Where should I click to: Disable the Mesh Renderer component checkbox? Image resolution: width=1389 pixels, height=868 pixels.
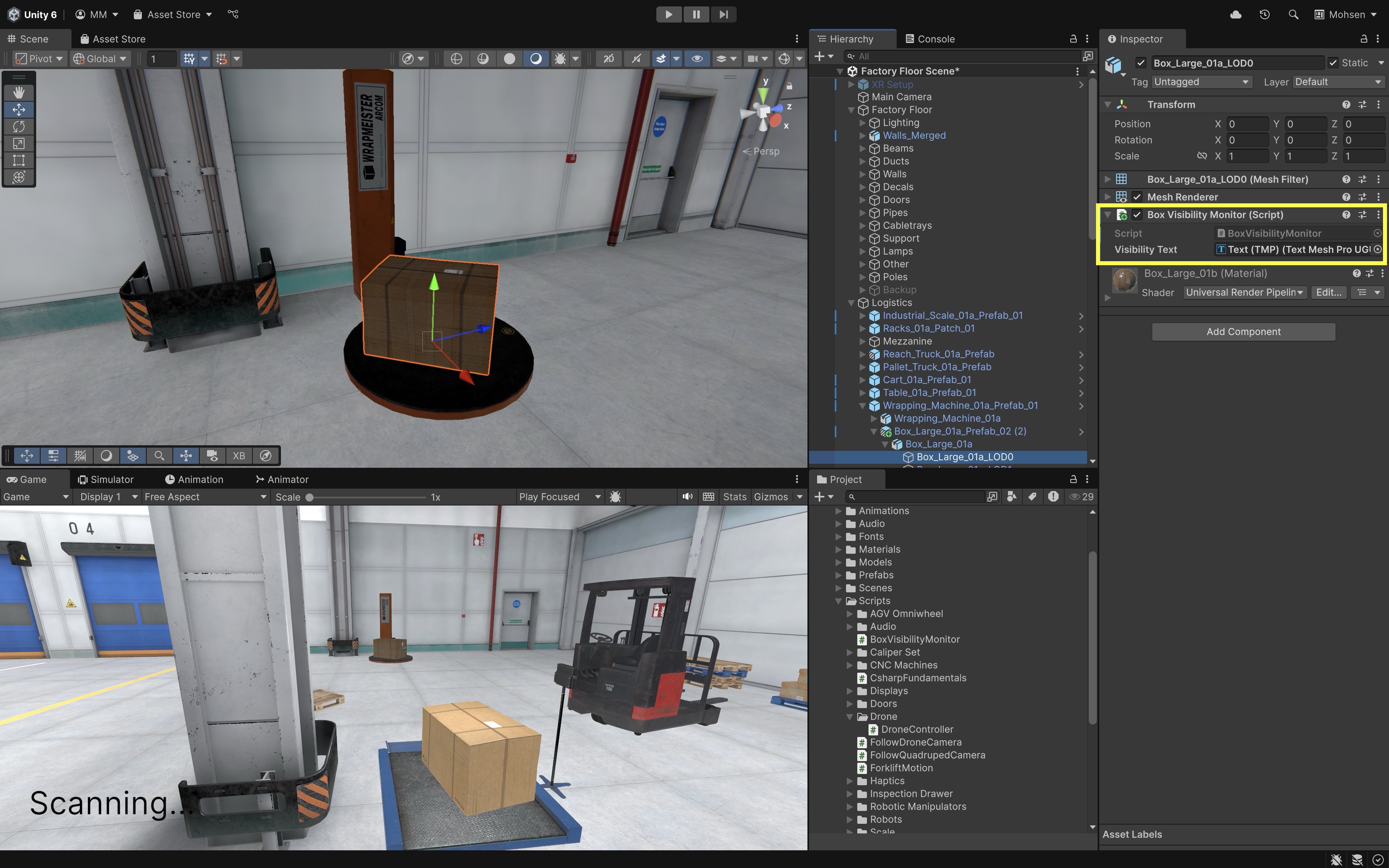coord(1137,197)
